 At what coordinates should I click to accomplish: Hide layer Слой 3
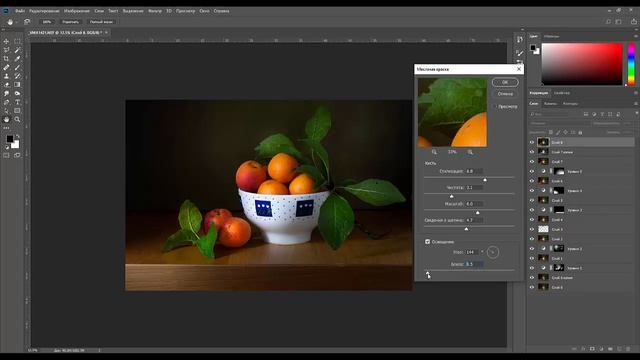[x=532, y=229]
